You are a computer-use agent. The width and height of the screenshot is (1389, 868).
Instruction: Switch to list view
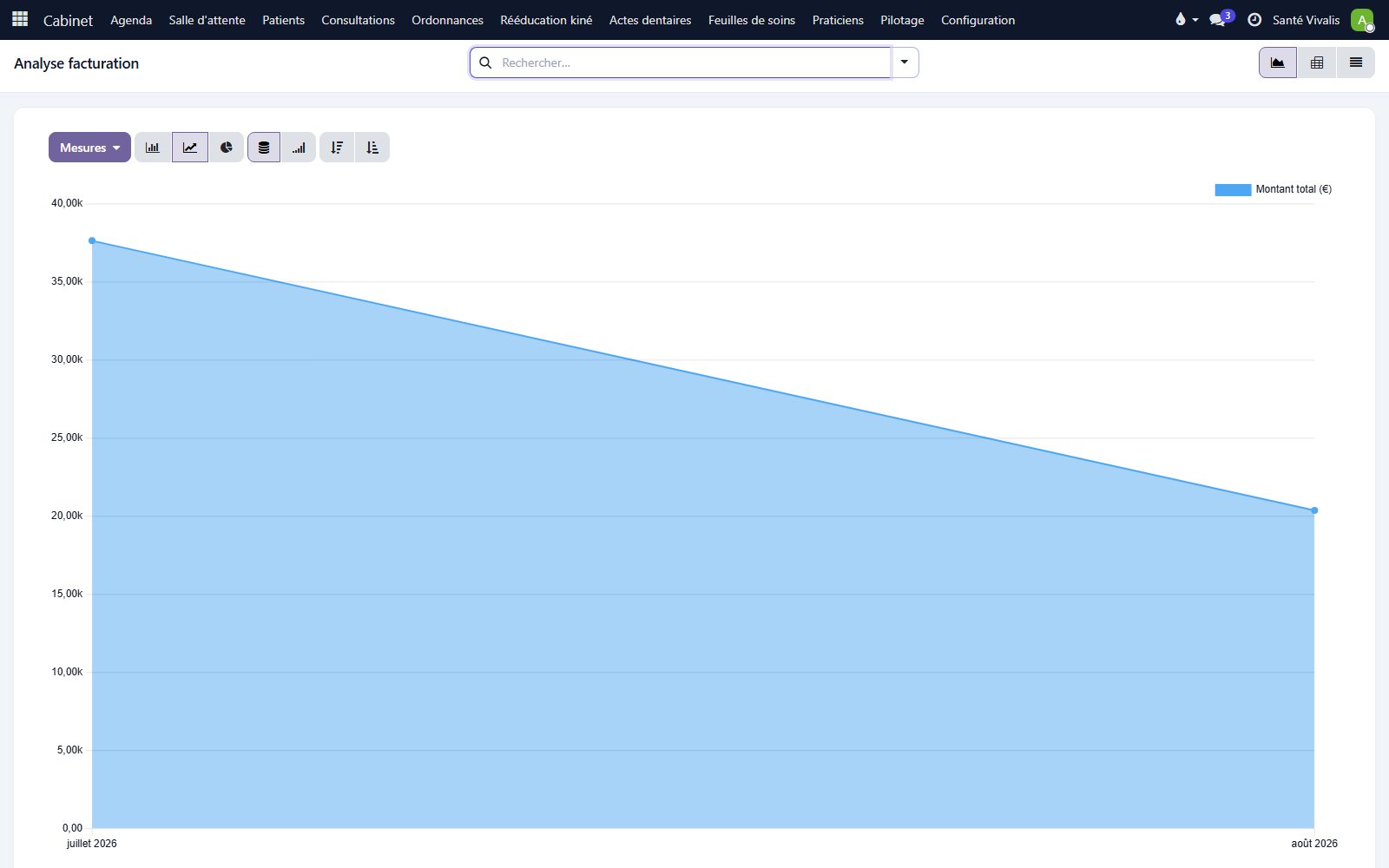[1356, 62]
